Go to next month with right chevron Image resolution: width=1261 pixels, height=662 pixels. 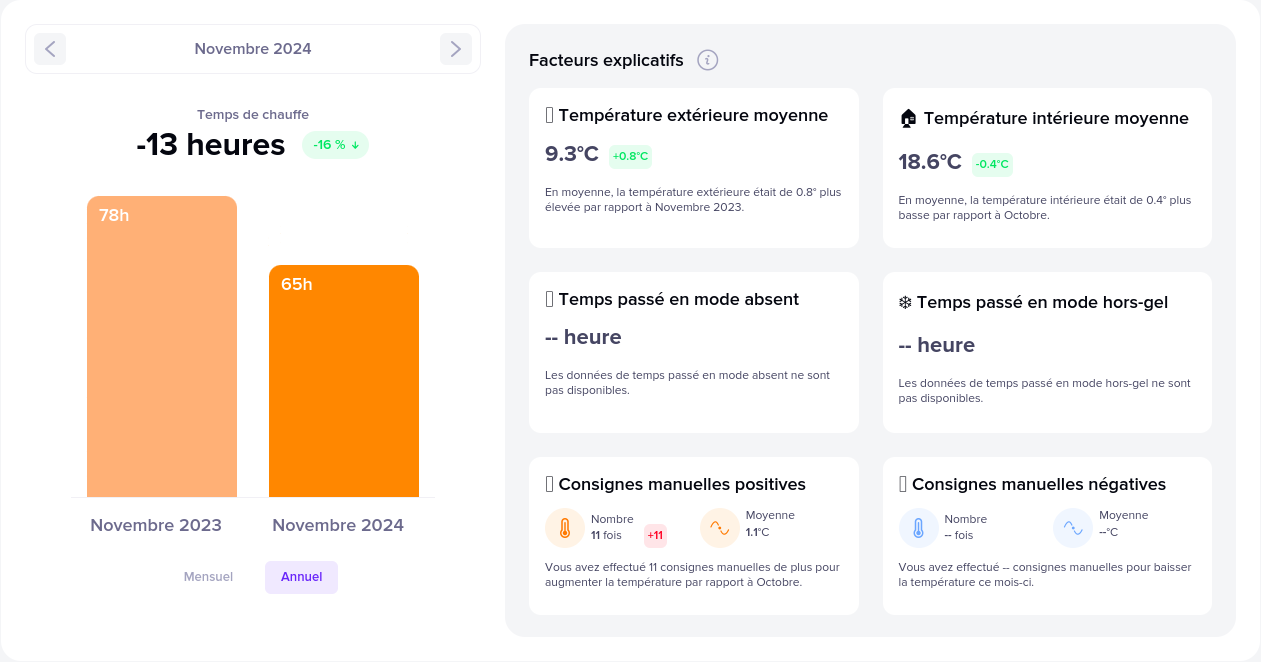tap(456, 49)
